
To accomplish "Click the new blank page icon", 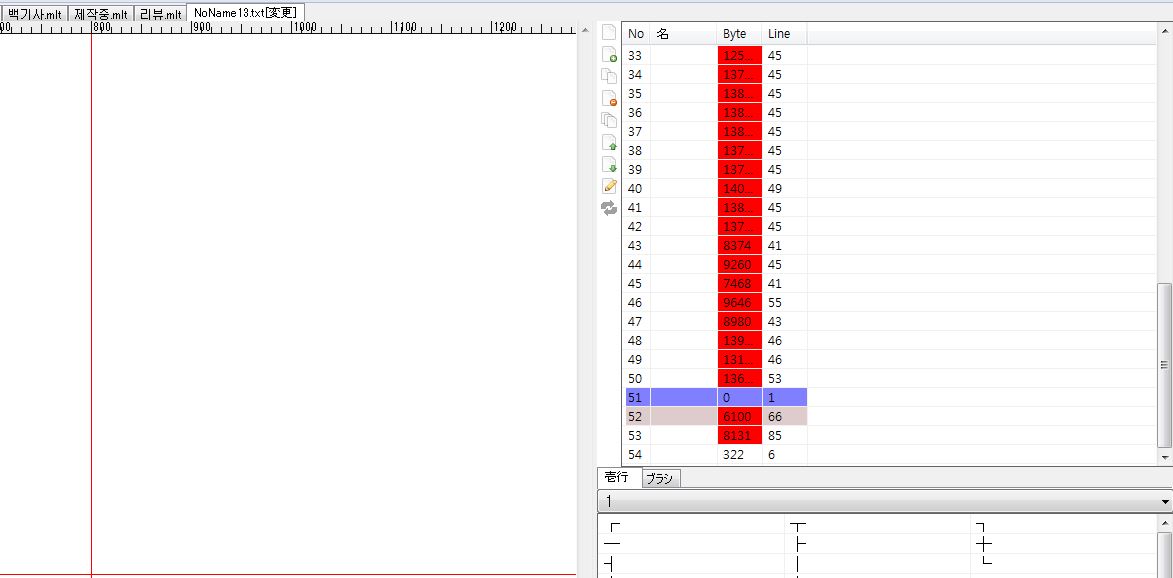I will pyautogui.click(x=608, y=33).
